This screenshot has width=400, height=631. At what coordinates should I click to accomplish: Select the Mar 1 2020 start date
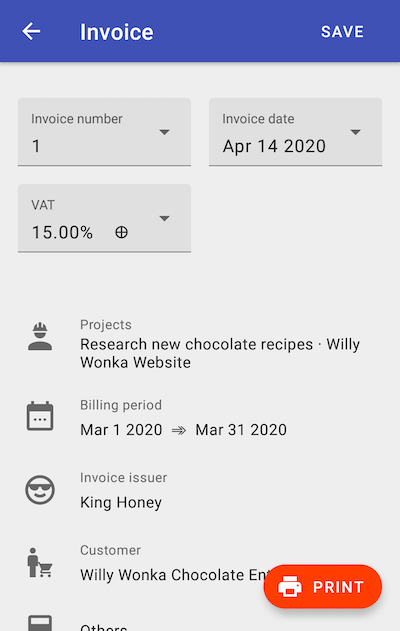pos(121,430)
